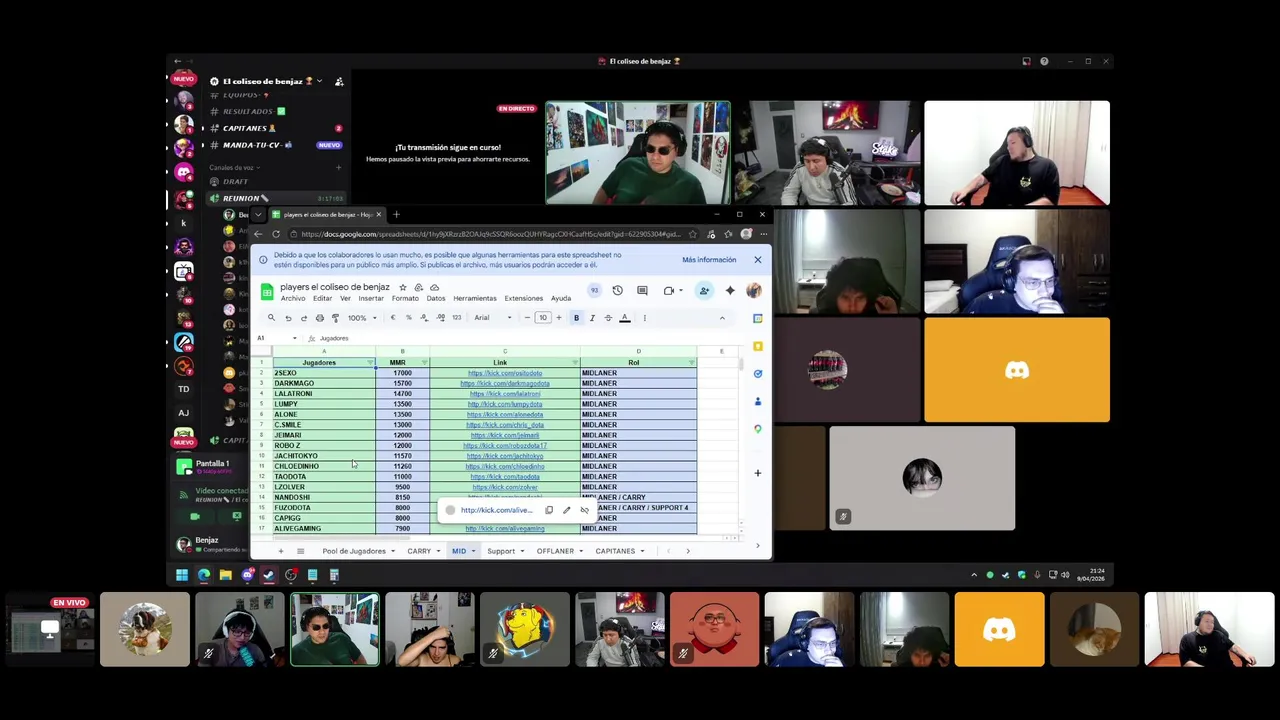Open the version history clock icon
The width and height of the screenshot is (1280, 720).
point(617,291)
